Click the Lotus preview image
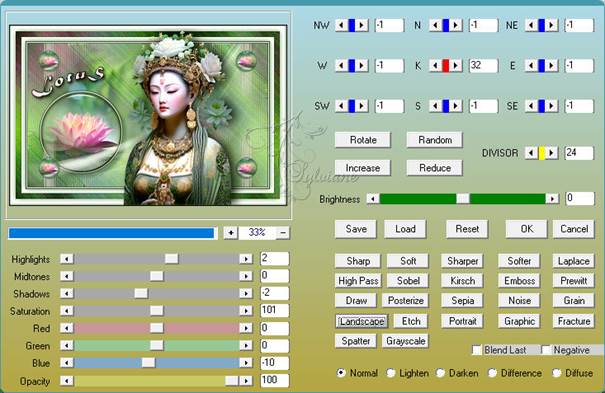Viewport: 605px width, 393px height. (148, 115)
